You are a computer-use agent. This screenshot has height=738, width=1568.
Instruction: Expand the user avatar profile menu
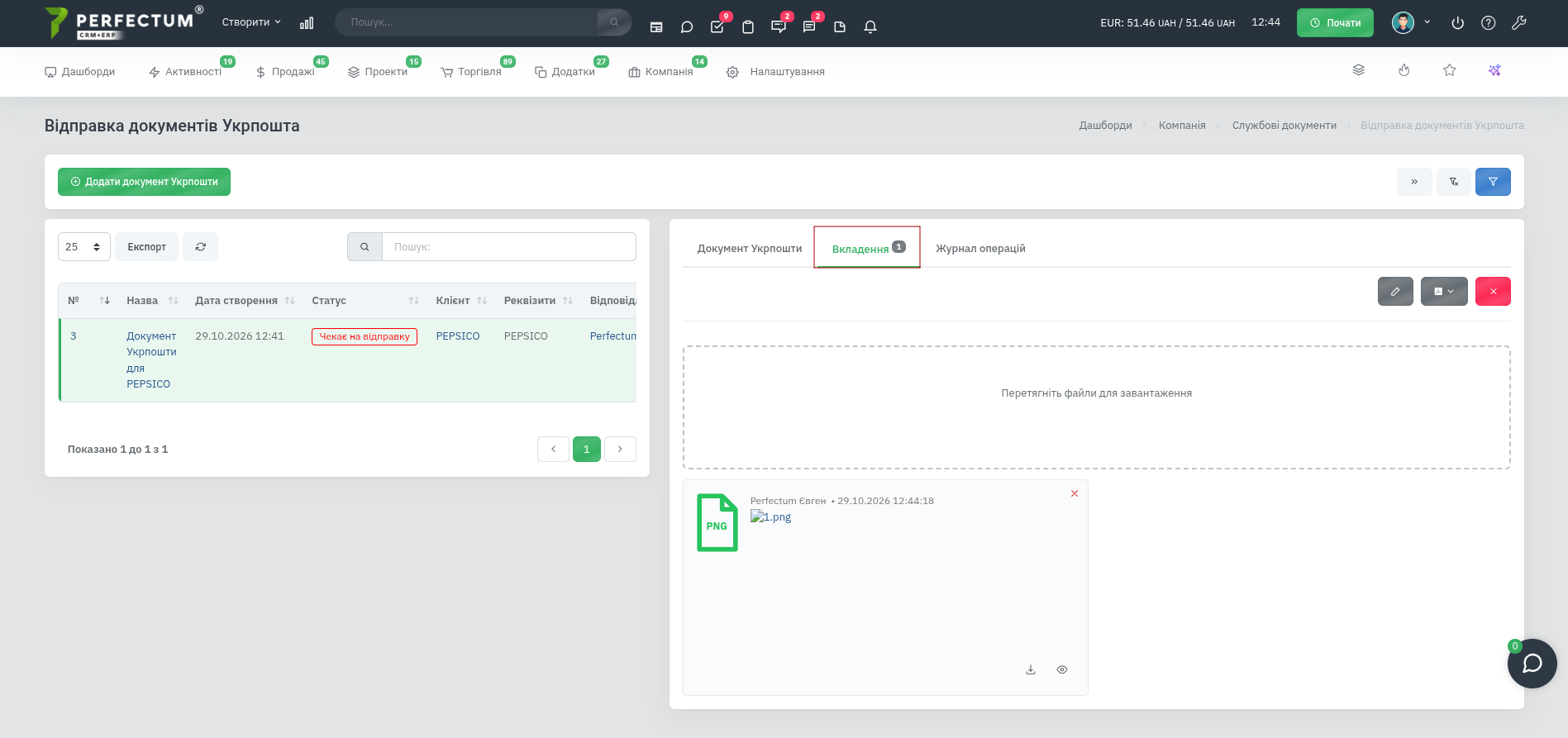click(x=1411, y=22)
